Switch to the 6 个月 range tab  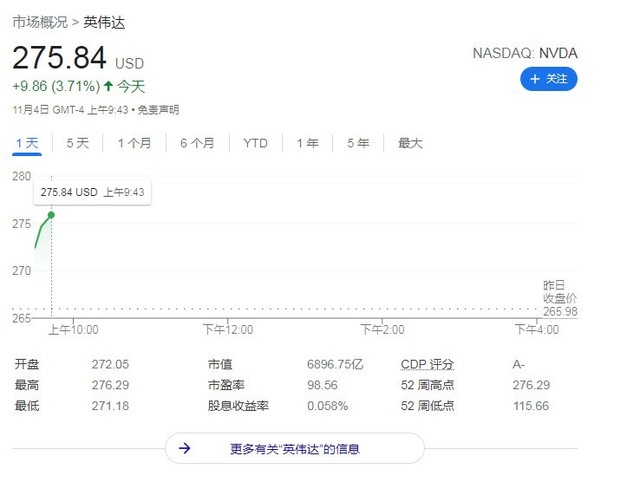tap(198, 143)
